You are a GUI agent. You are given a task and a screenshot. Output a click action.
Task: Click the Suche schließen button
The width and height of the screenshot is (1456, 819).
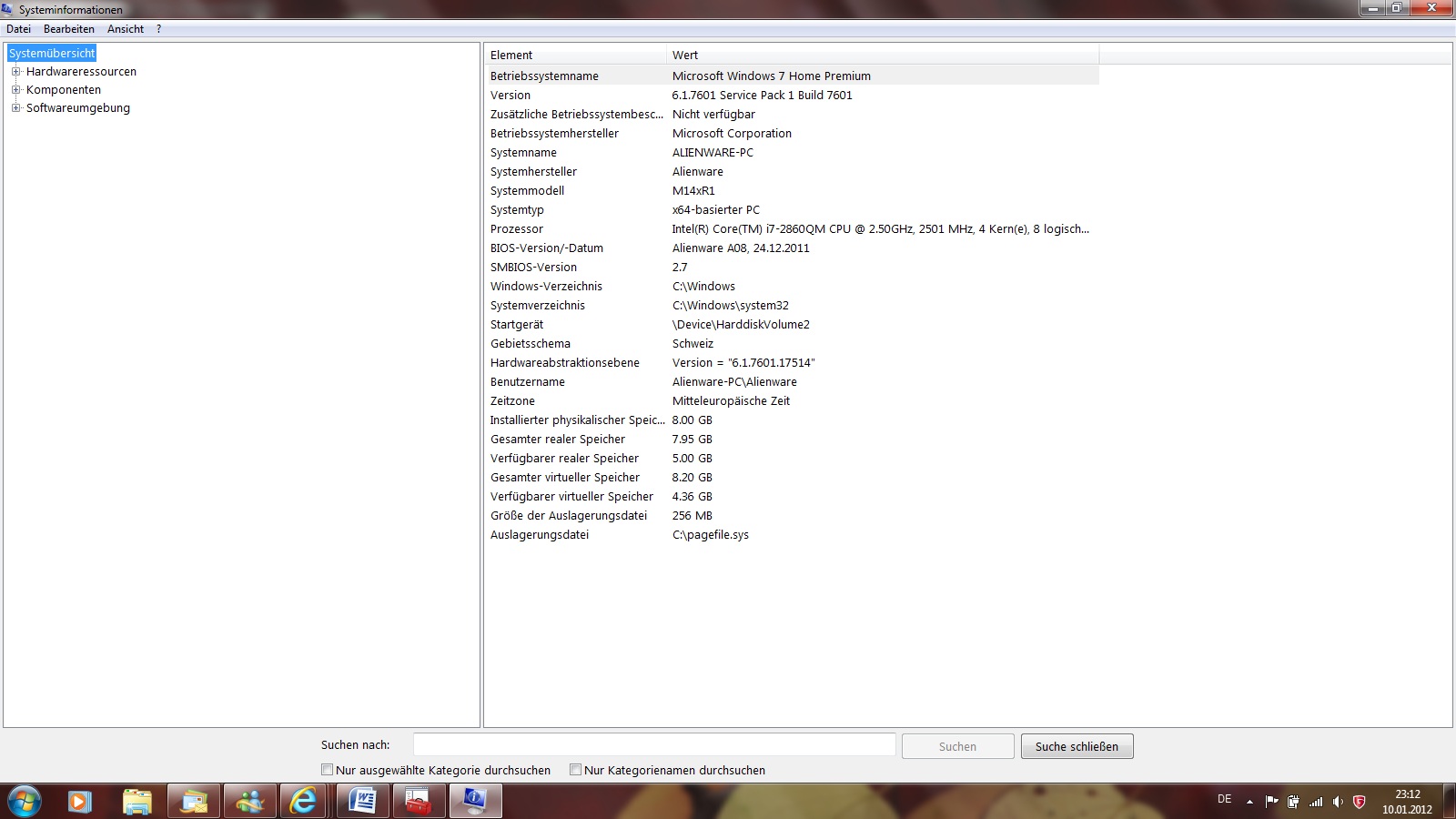coord(1077,746)
